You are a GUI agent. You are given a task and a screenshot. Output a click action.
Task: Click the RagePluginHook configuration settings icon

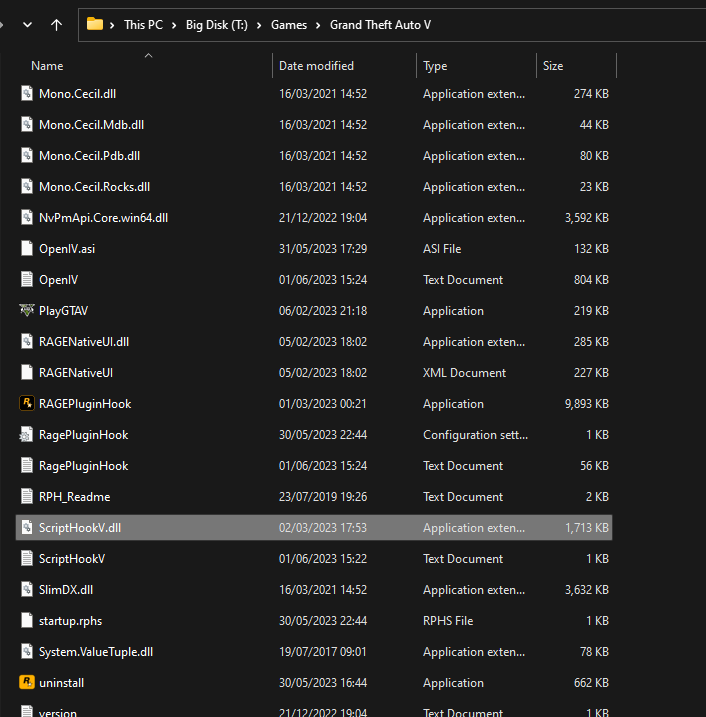pos(27,435)
